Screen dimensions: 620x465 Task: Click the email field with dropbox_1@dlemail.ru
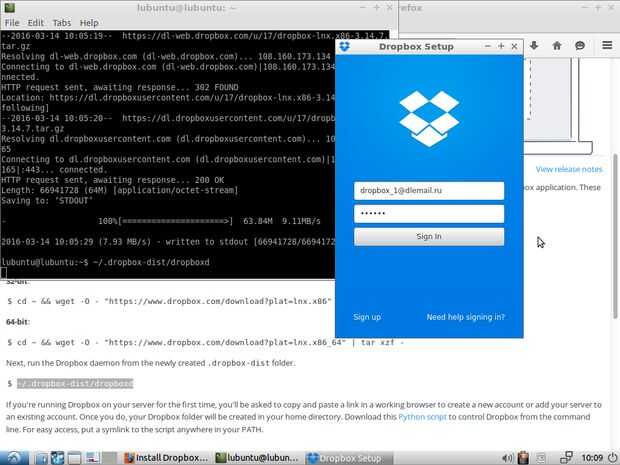point(429,191)
